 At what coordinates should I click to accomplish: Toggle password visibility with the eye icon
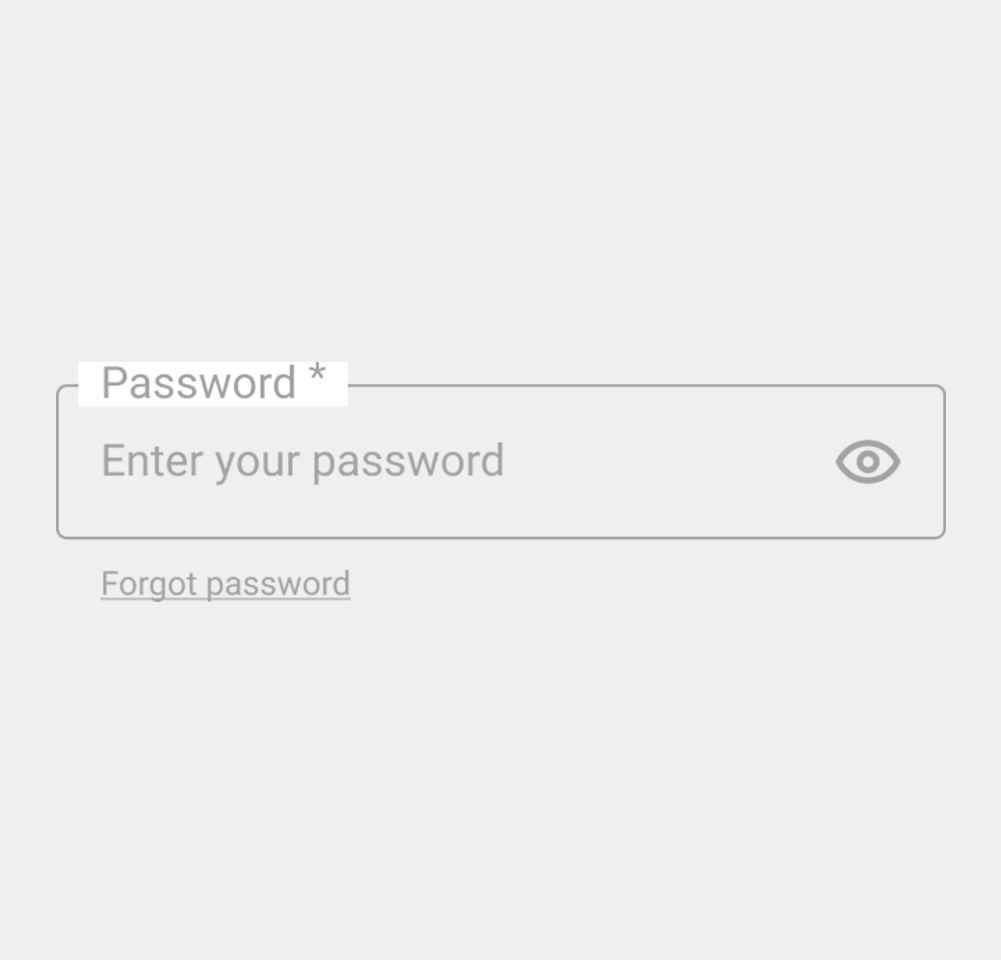click(x=868, y=461)
